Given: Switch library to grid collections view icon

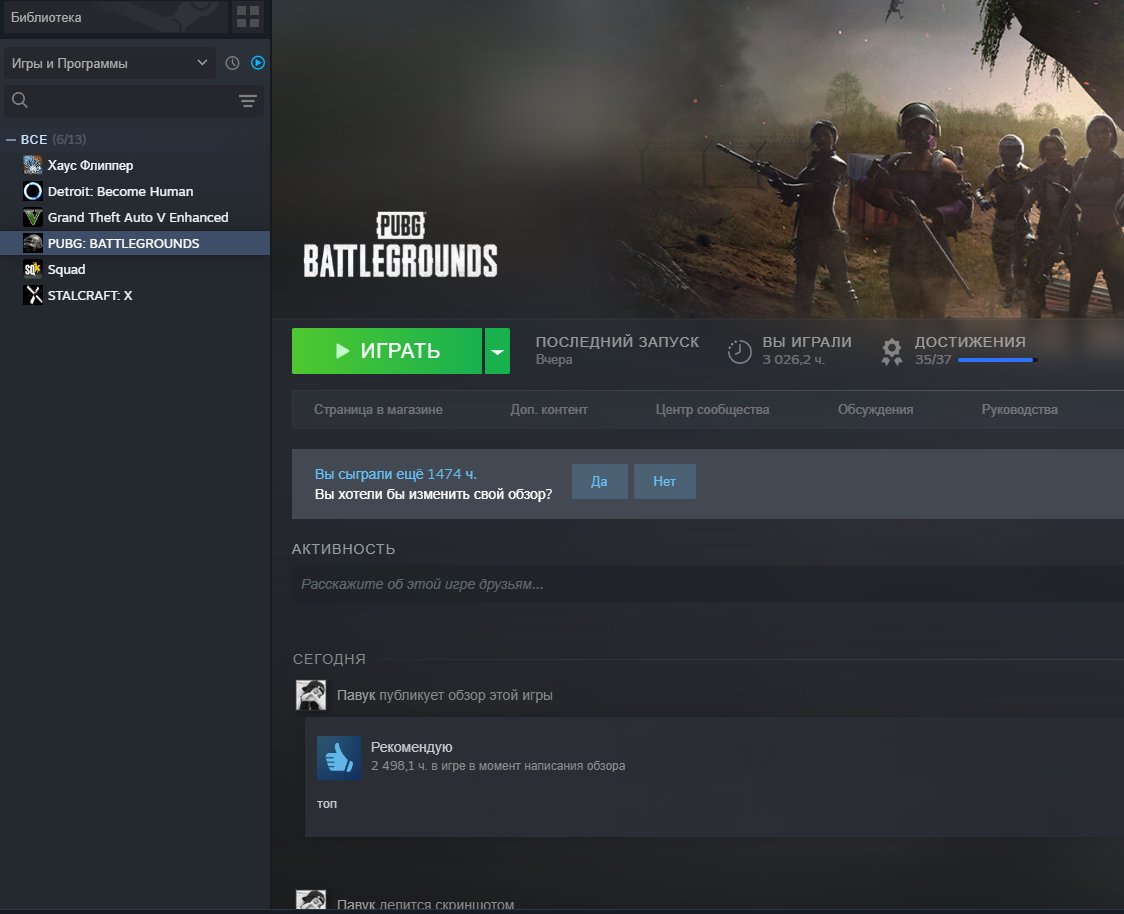Looking at the screenshot, I should tap(248, 17).
